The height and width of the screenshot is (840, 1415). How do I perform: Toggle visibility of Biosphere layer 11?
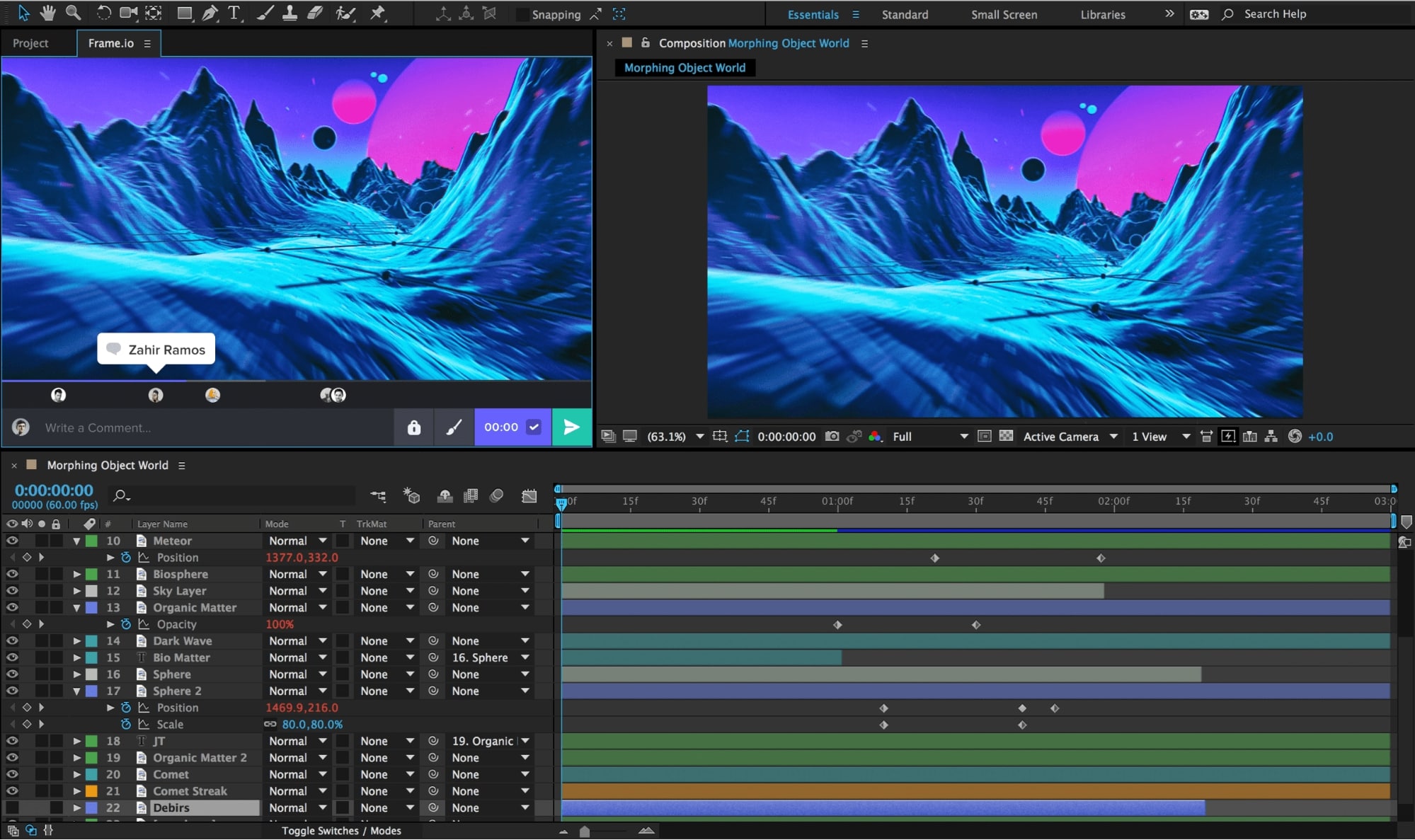(x=12, y=573)
